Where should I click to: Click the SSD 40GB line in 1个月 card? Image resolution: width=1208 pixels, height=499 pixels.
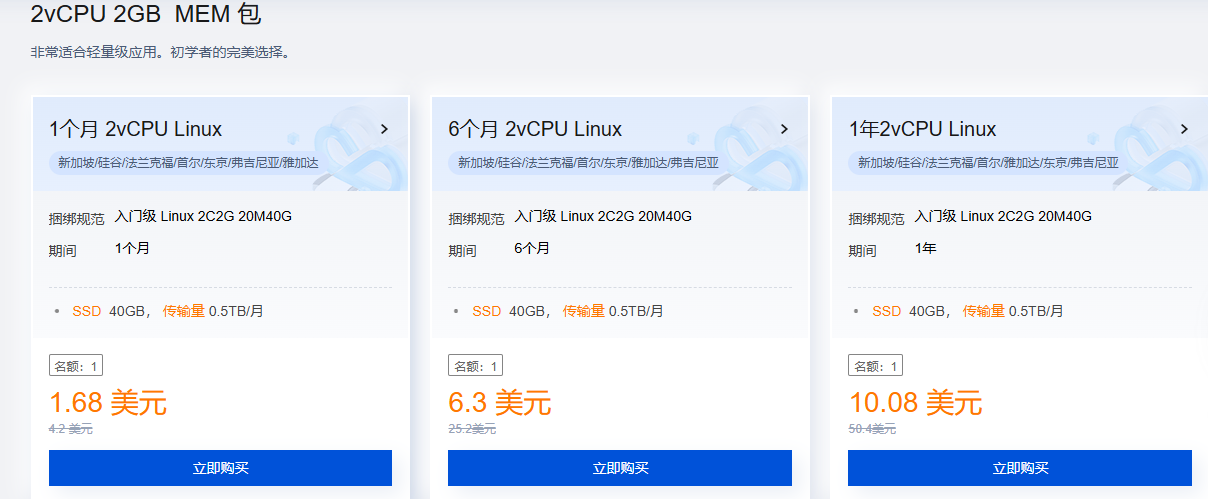[168, 311]
